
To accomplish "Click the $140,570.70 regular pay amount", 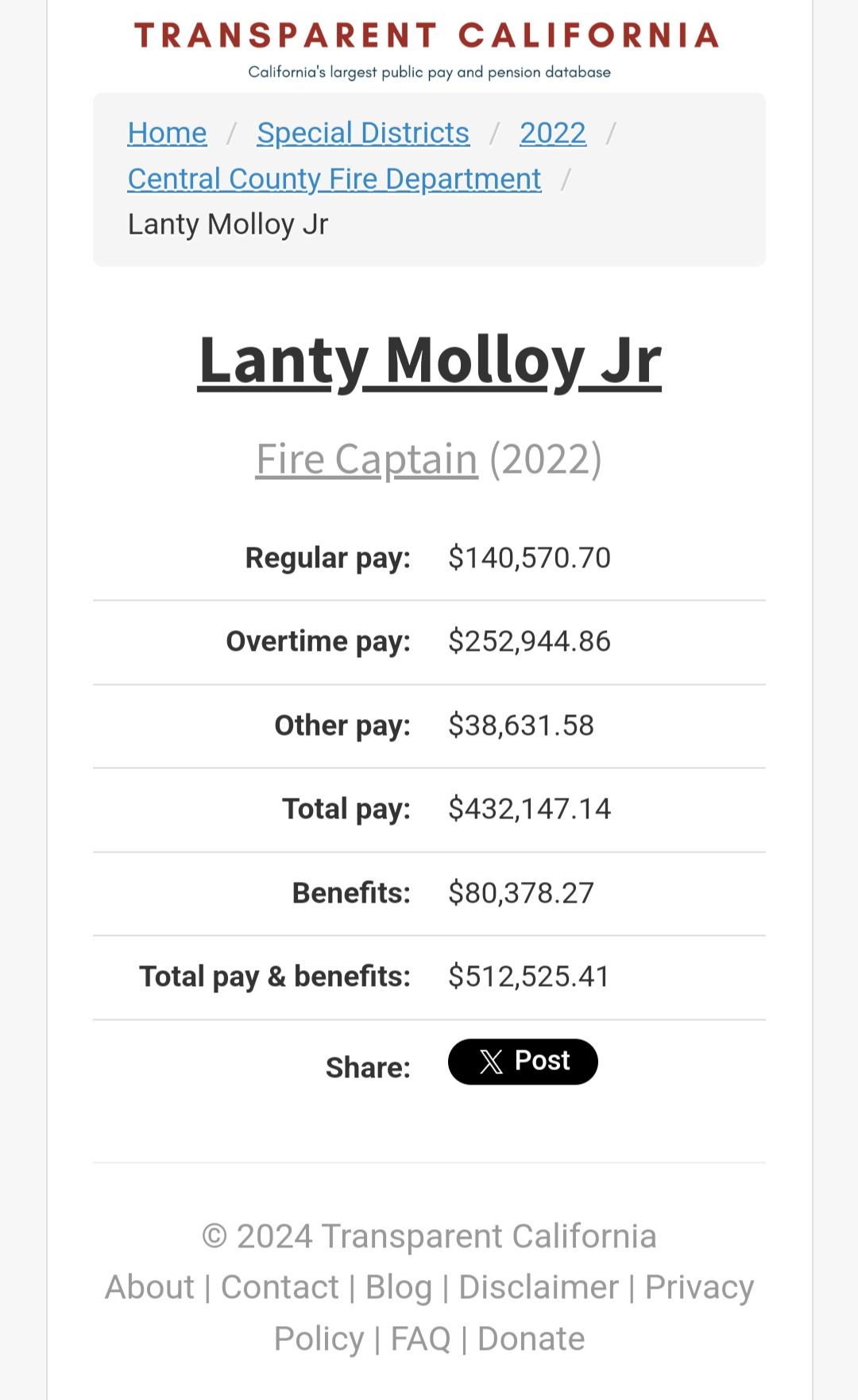I will 529,558.
